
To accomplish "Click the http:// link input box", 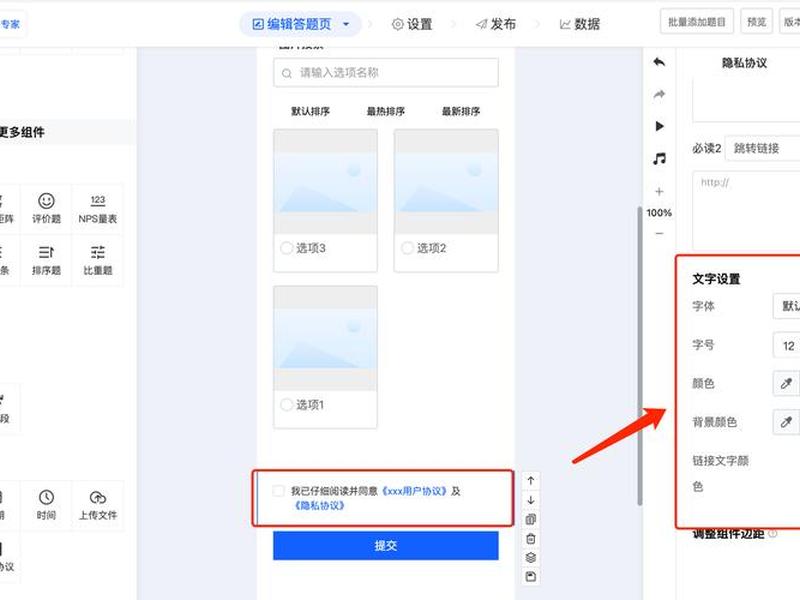I will (746, 210).
